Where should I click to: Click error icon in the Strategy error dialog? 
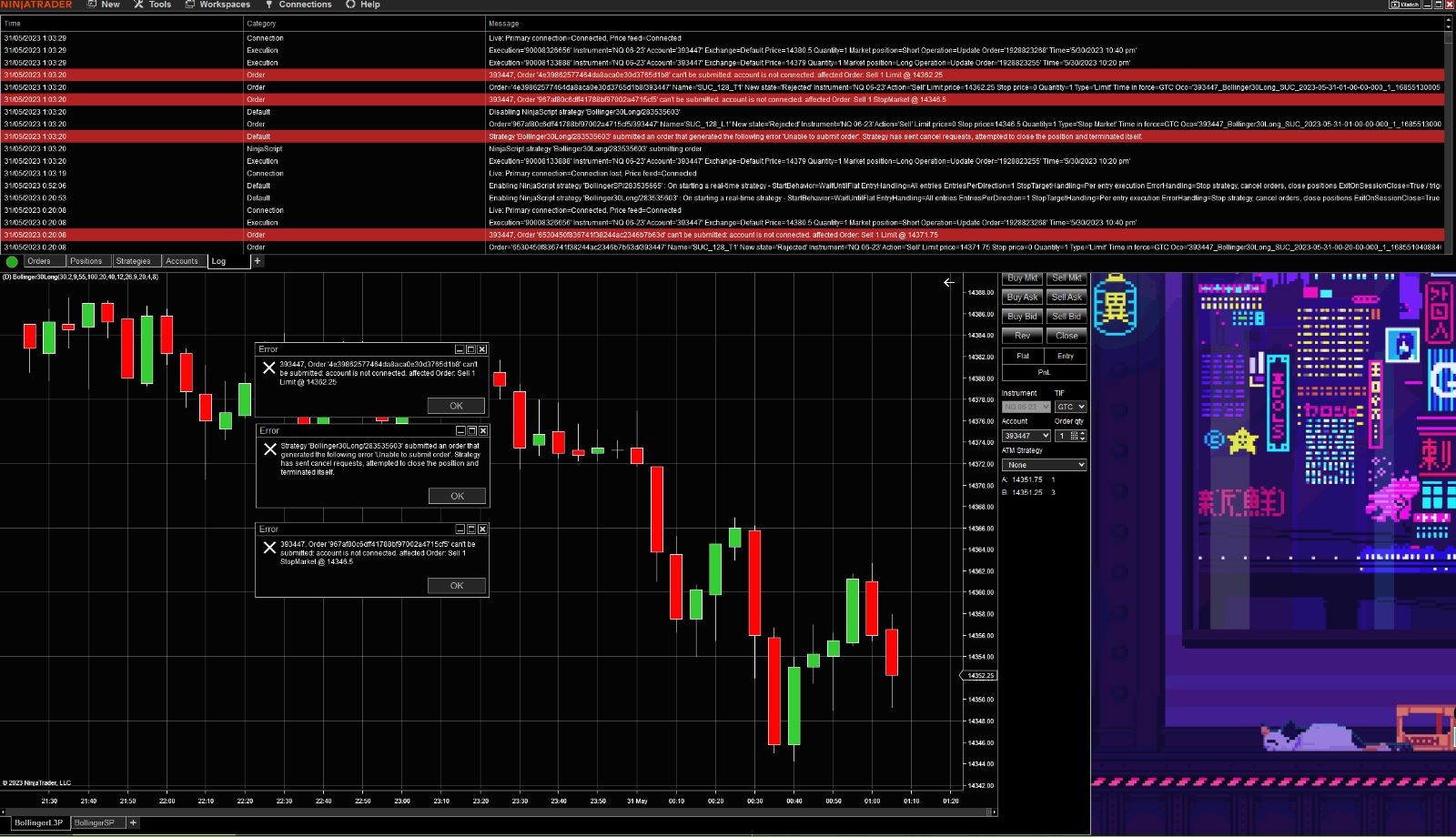point(269,449)
